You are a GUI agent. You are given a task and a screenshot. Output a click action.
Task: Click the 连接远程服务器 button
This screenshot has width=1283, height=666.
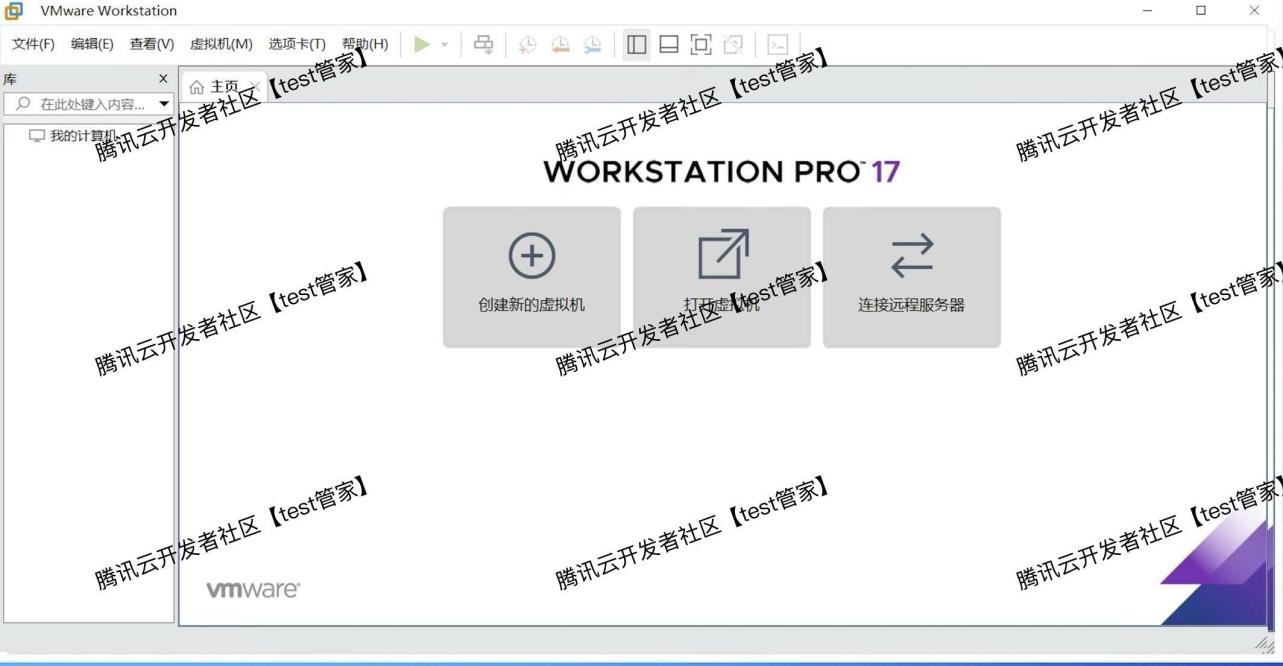(911, 276)
